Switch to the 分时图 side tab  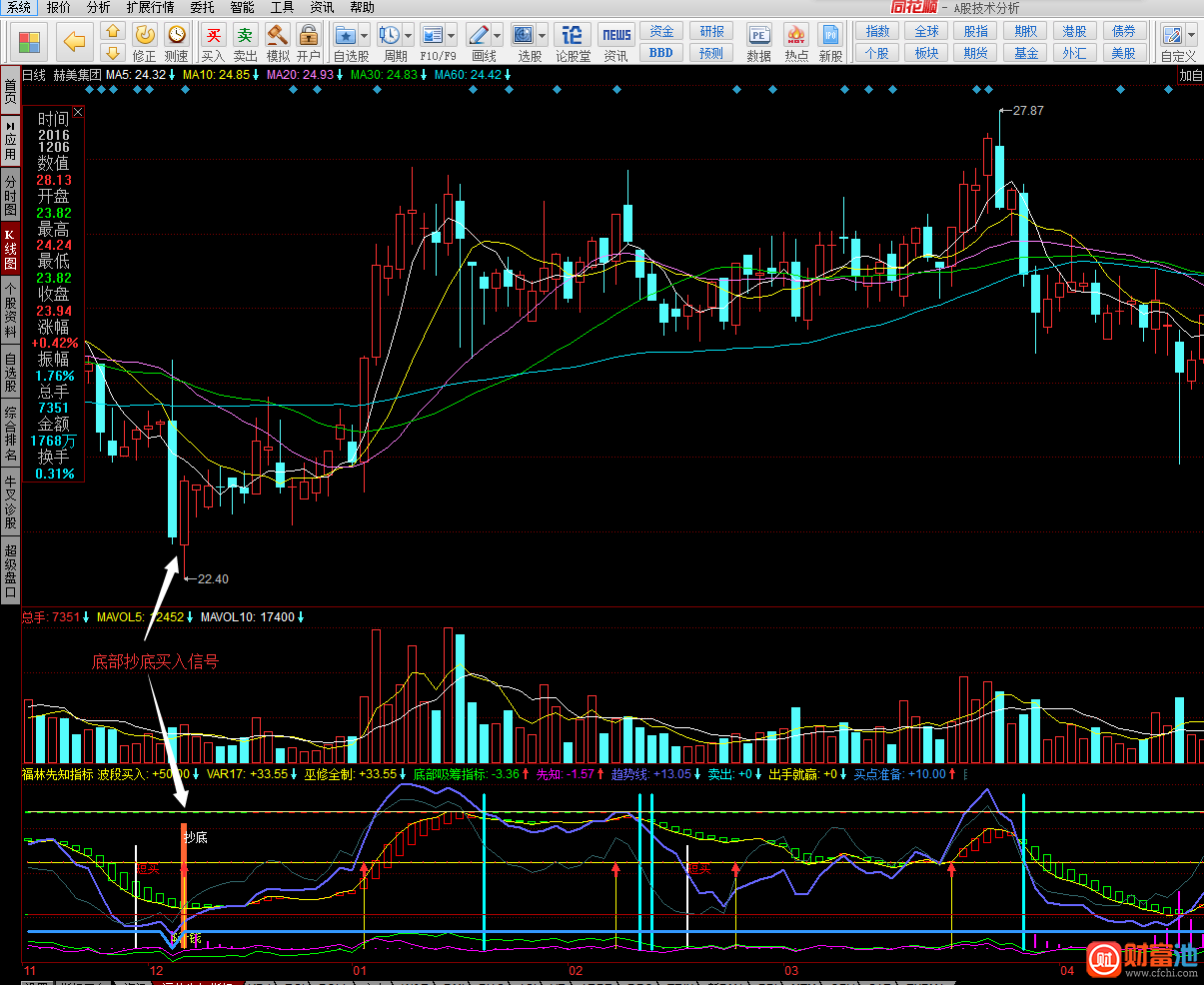(x=10, y=195)
